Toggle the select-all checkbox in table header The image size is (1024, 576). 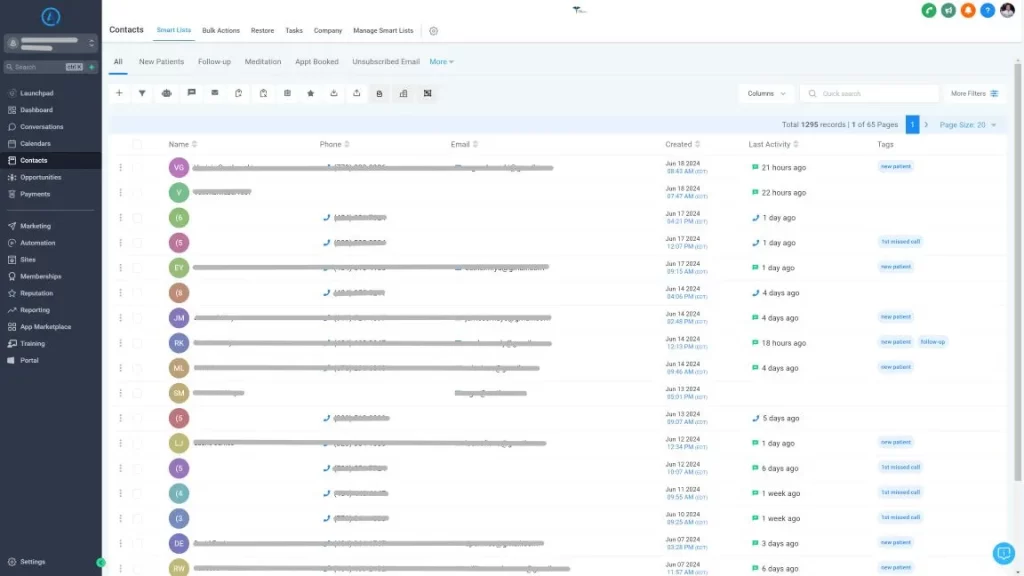(137, 144)
